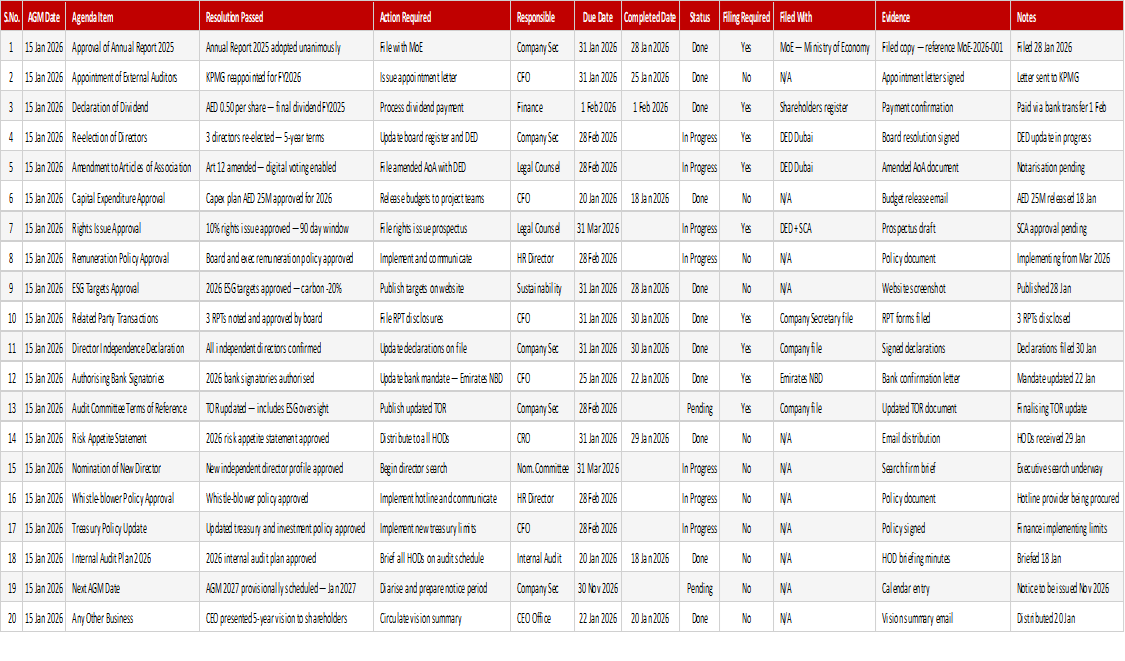
Task: Click the '30 Nov 2026' due date cell
Action: [598, 588]
